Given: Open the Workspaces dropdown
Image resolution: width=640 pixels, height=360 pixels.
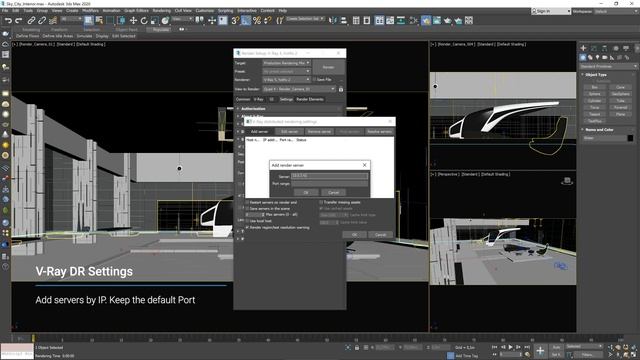Looking at the screenshot, I should (x=616, y=11).
